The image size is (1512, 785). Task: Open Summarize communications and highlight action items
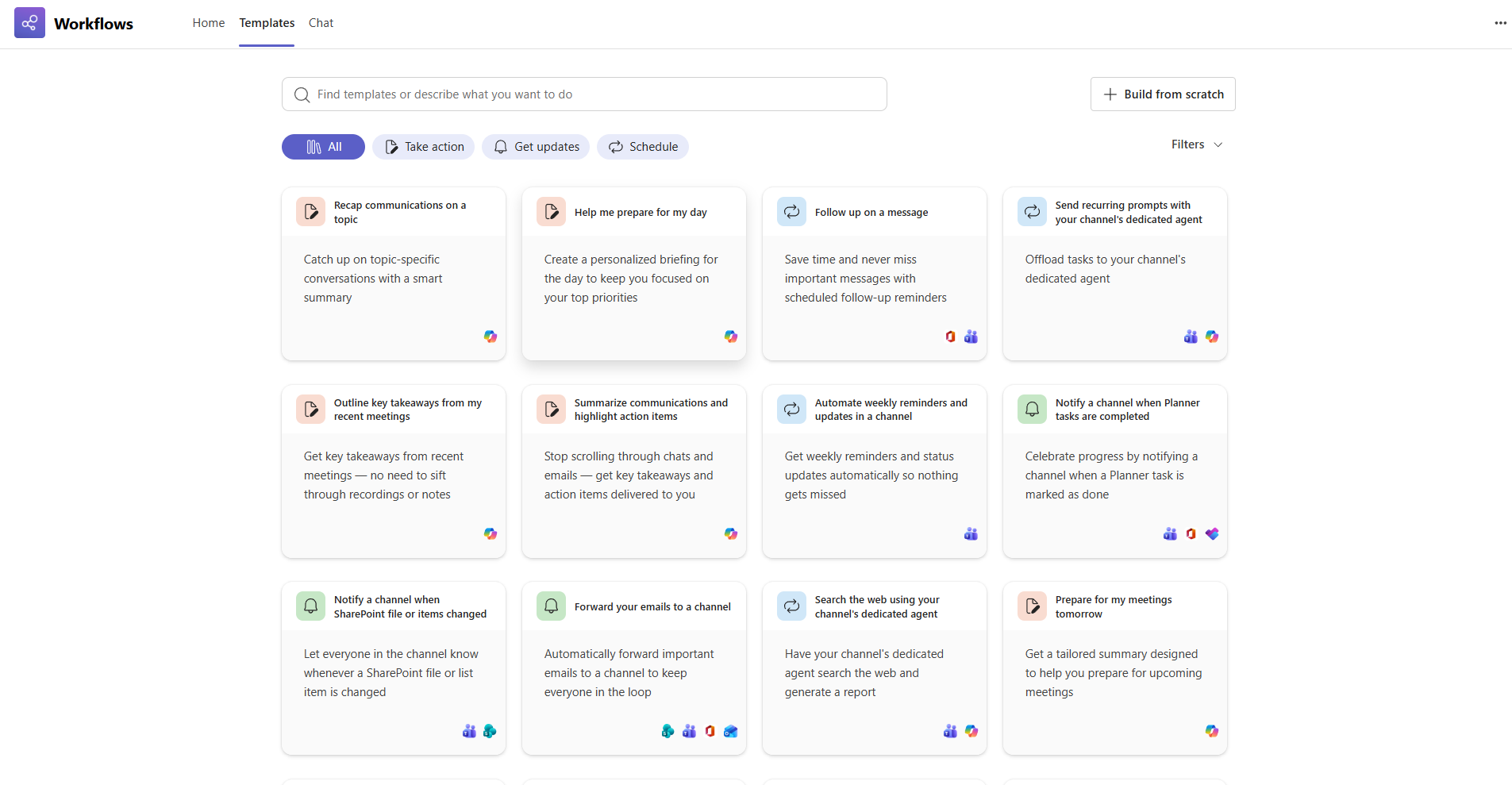pyautogui.click(x=634, y=471)
